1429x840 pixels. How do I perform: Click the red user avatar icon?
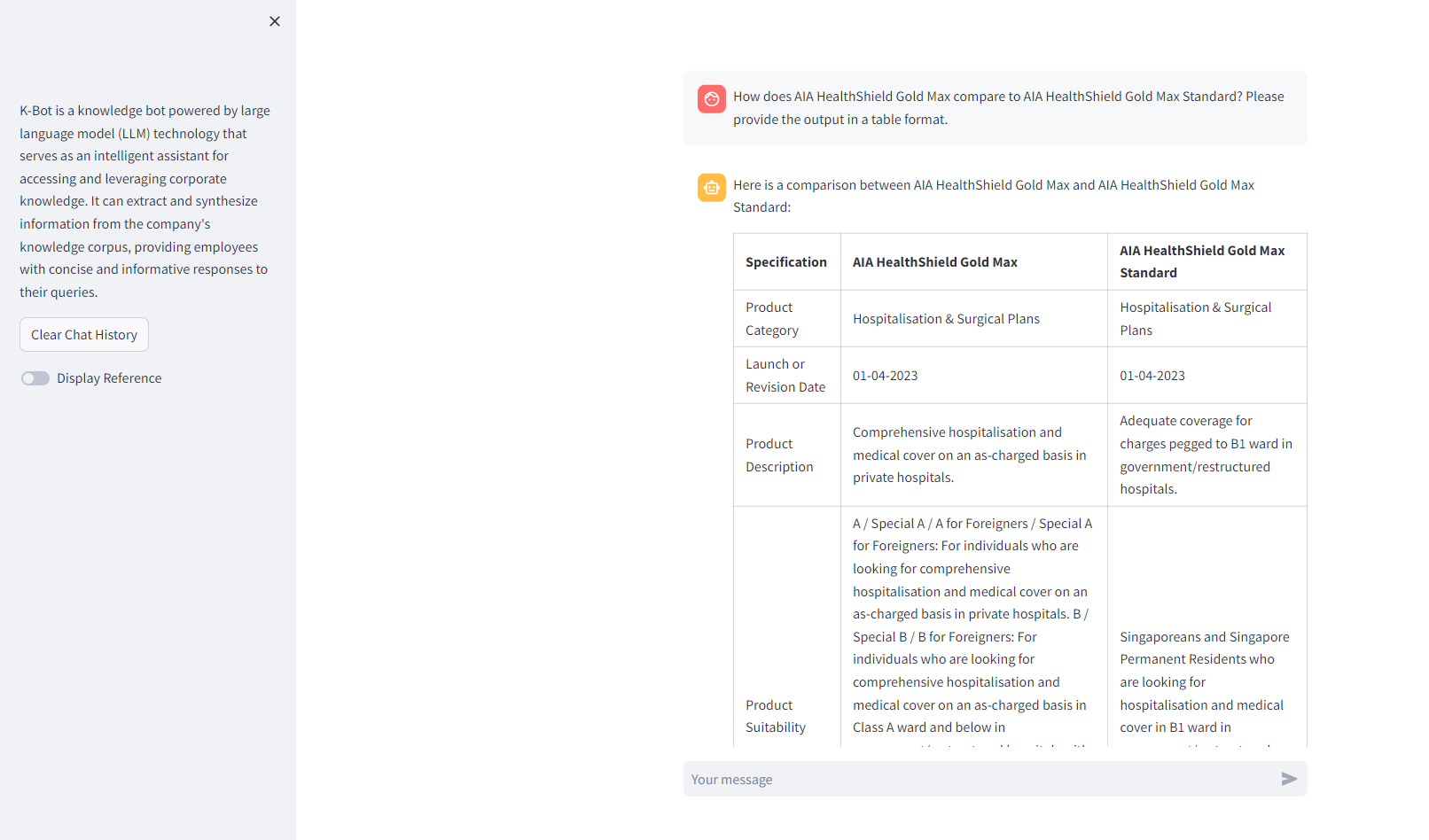[712, 99]
